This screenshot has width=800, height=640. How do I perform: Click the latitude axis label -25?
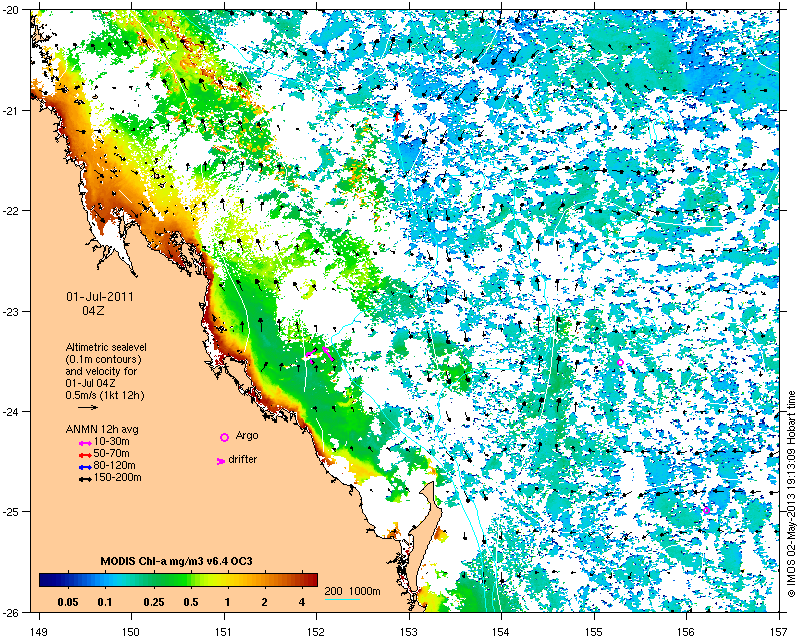(10, 511)
